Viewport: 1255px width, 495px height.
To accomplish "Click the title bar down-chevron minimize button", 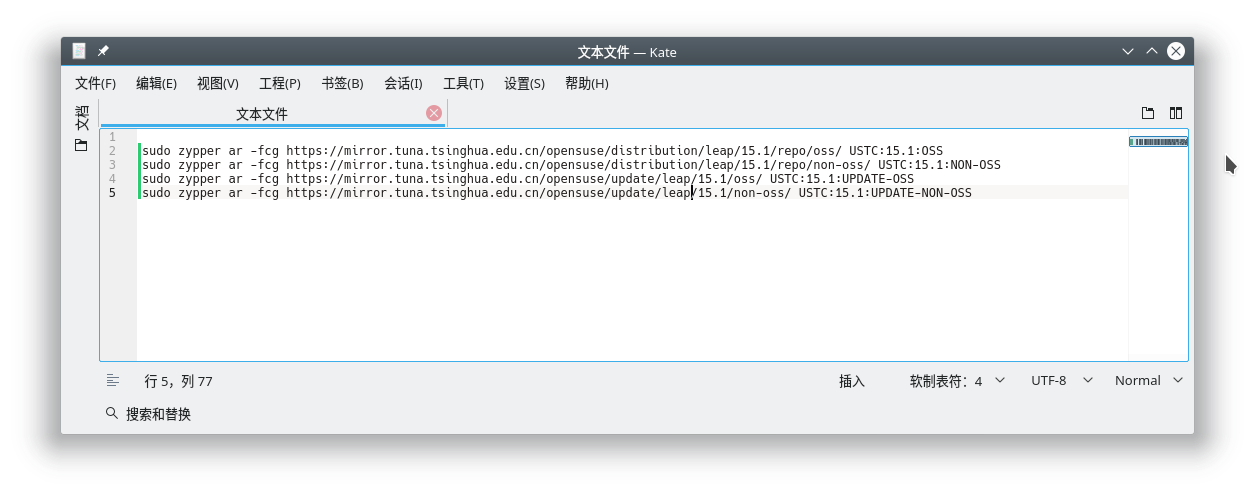I will (x=1128, y=51).
